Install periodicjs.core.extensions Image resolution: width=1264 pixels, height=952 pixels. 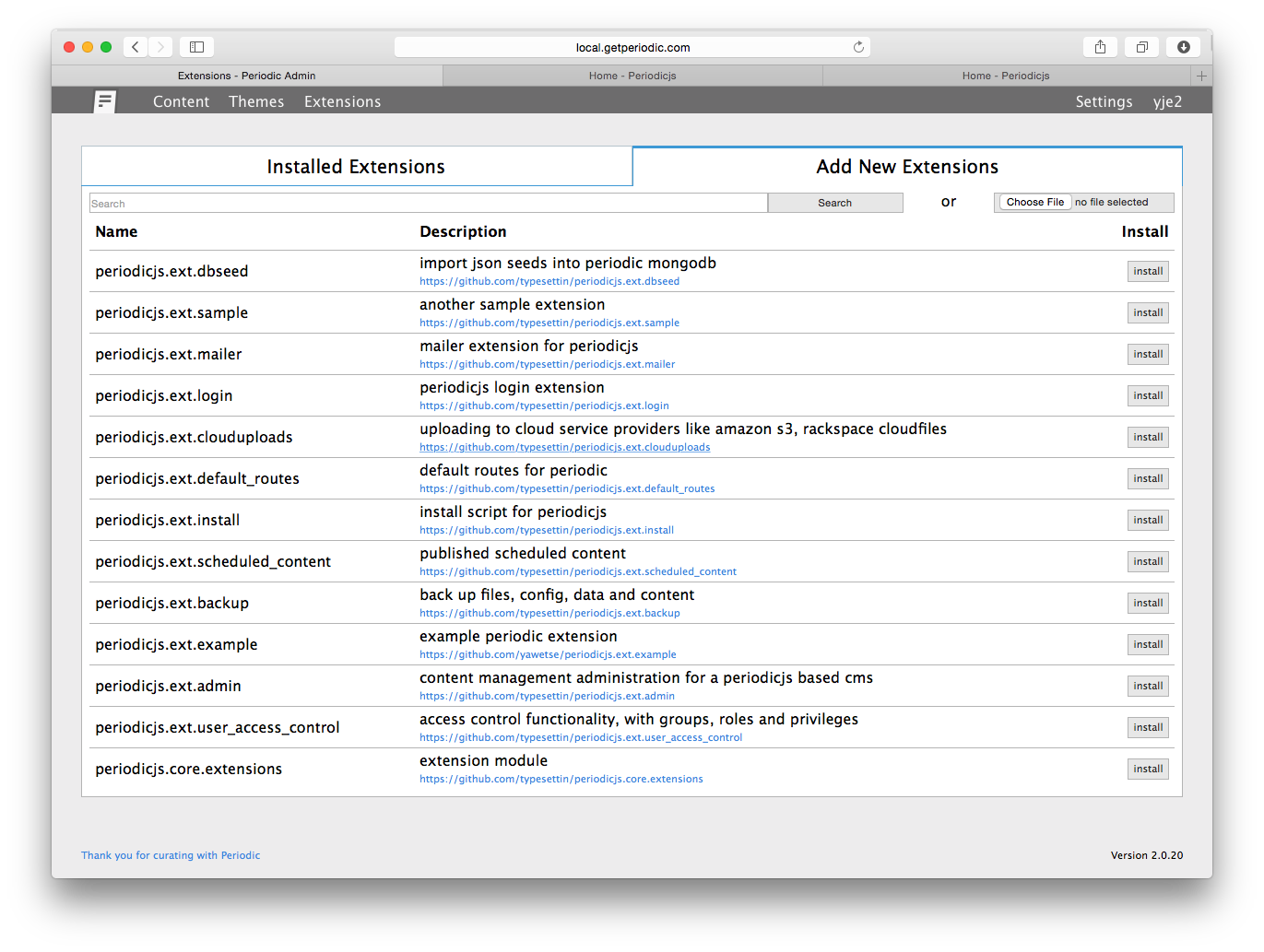tap(1148, 769)
